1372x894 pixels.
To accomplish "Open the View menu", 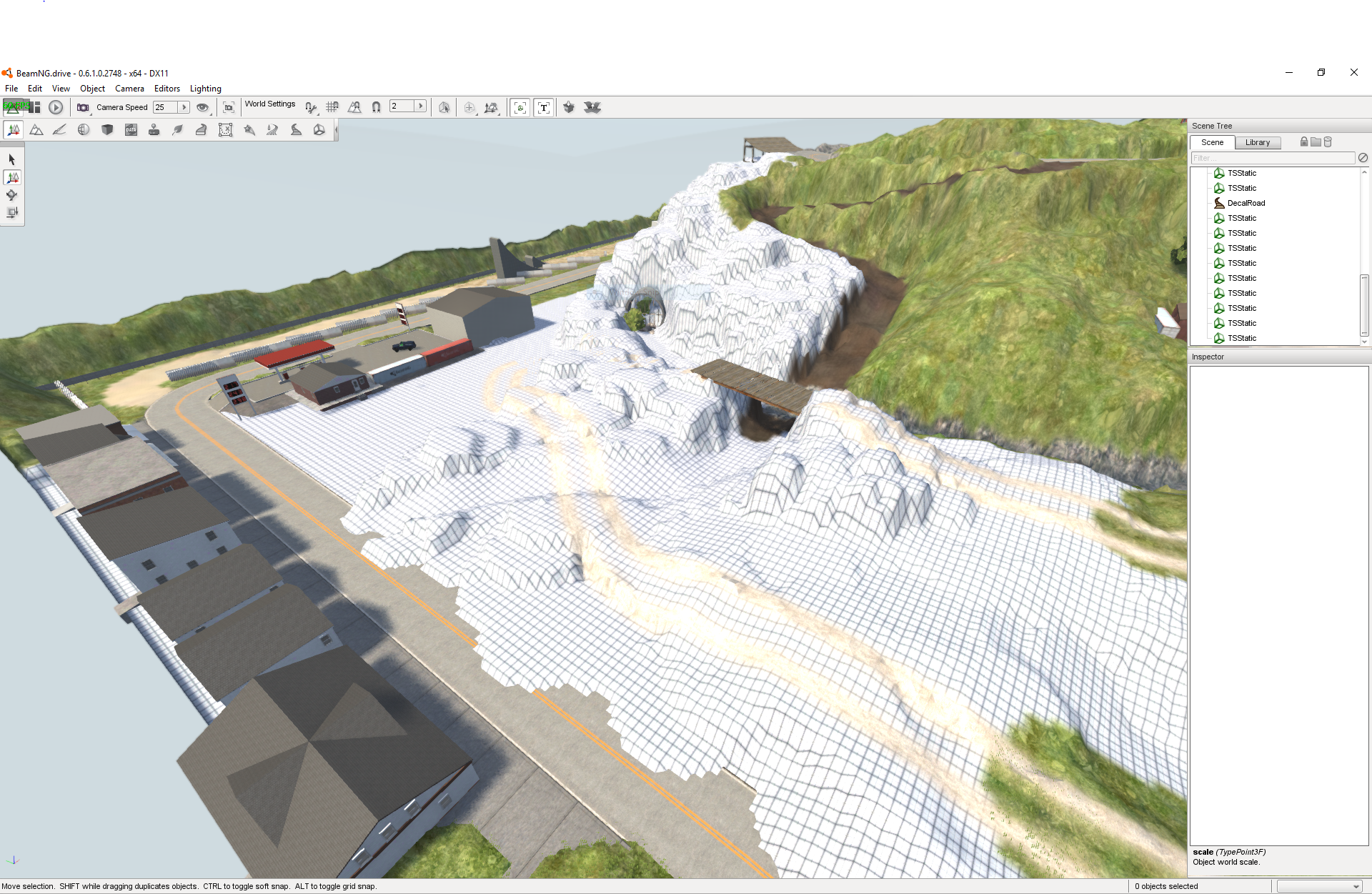I will pos(61,89).
